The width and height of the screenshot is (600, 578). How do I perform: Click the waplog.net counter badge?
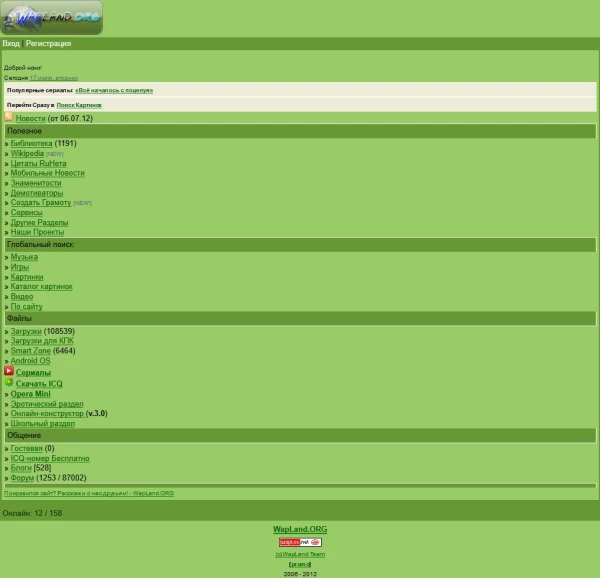point(300,542)
